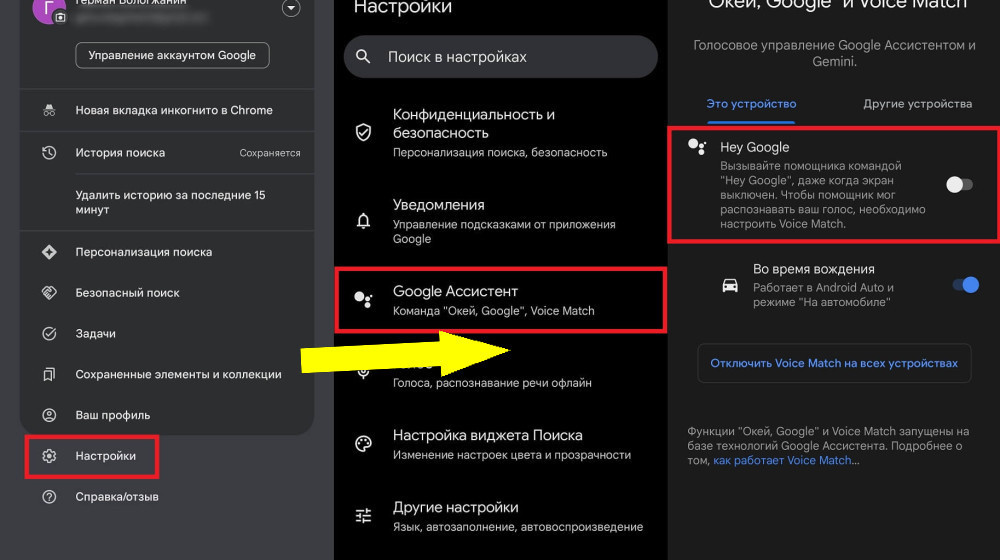Click the bookmark icon beside Сохраненные элементы и коллекции

[49, 374]
